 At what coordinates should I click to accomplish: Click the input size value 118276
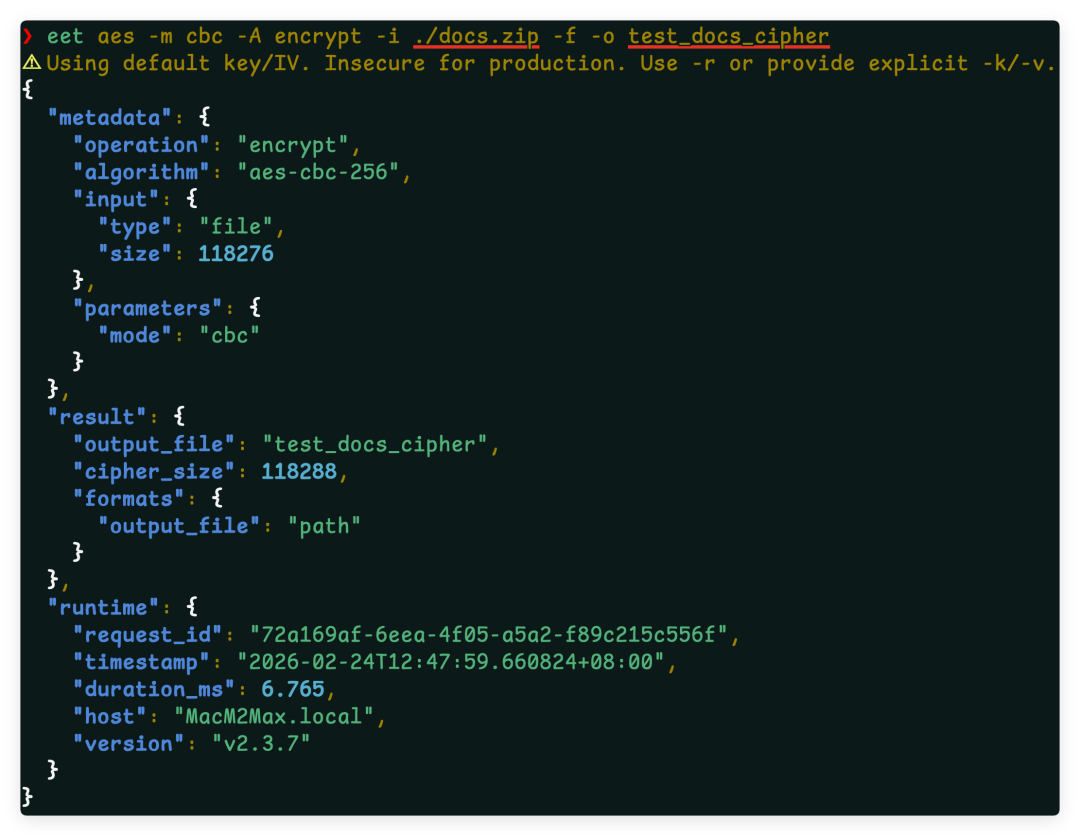tap(236, 254)
